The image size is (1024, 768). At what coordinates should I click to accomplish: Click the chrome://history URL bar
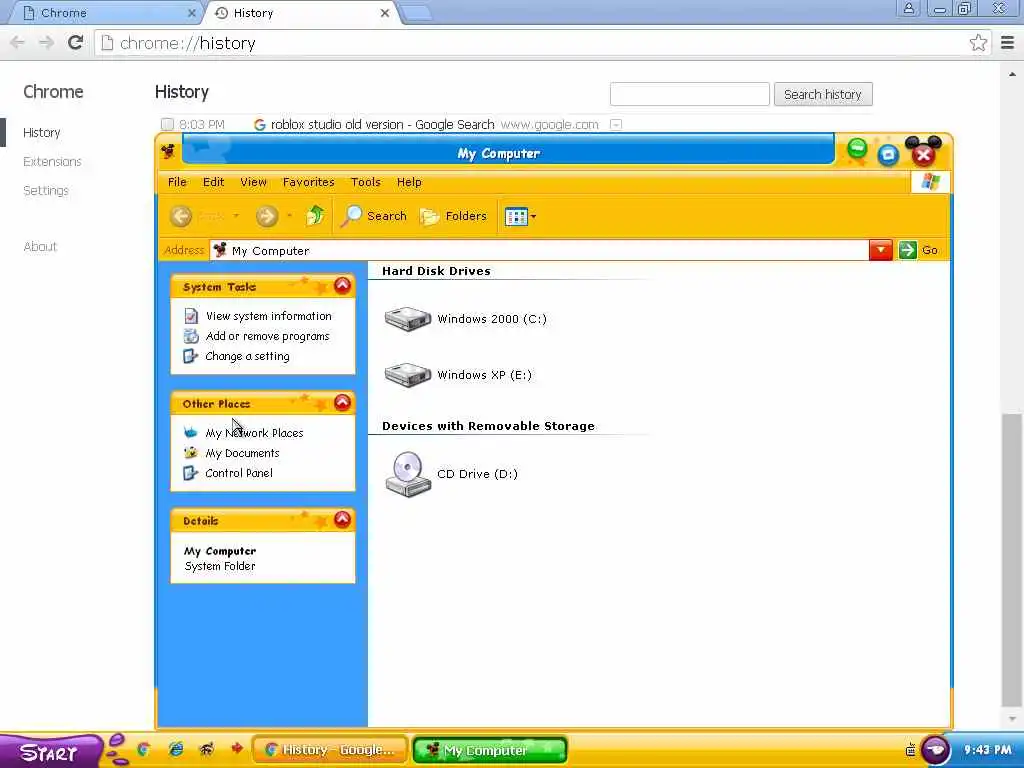[530, 43]
